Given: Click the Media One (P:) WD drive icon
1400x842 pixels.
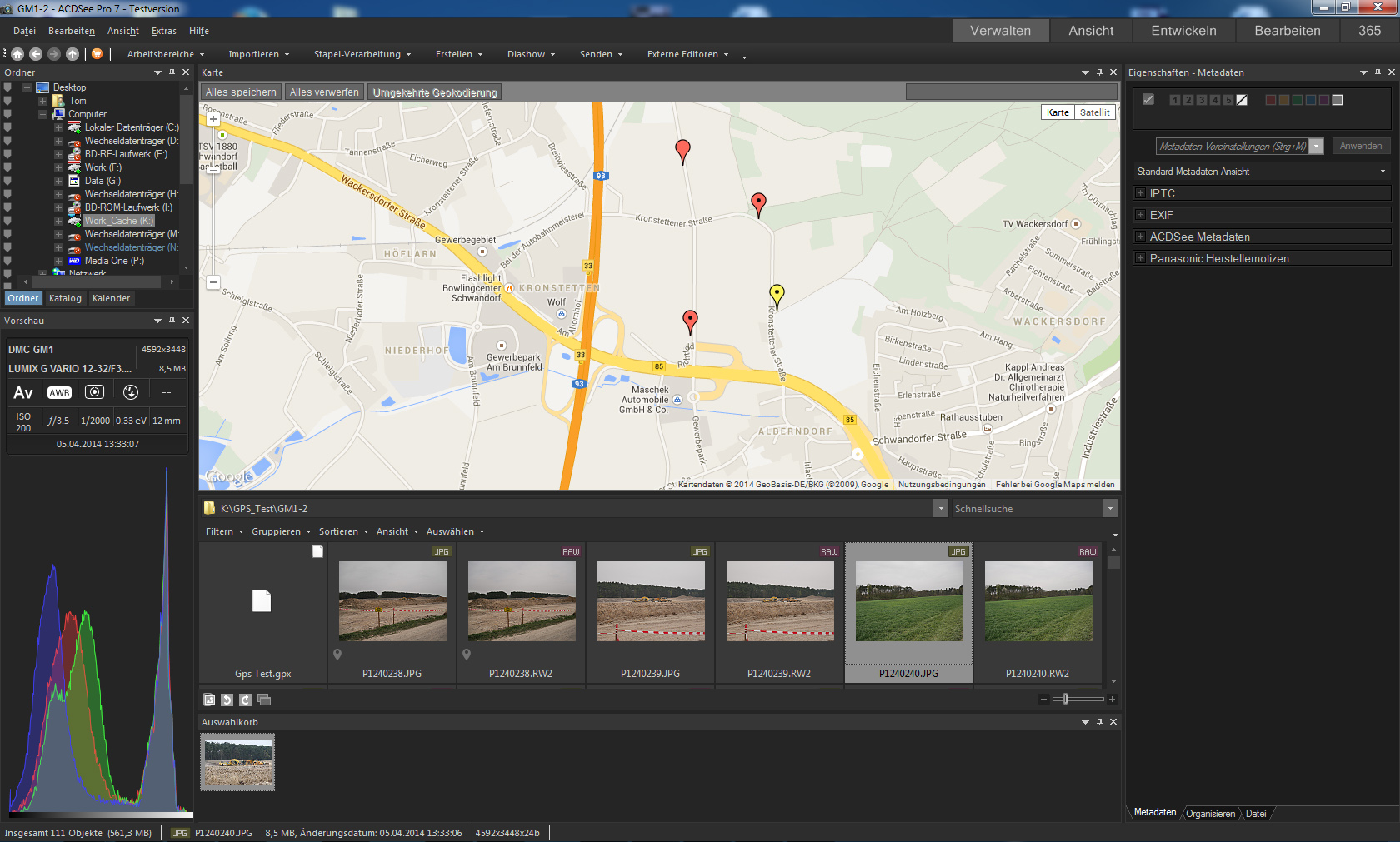Looking at the screenshot, I should [x=74, y=261].
